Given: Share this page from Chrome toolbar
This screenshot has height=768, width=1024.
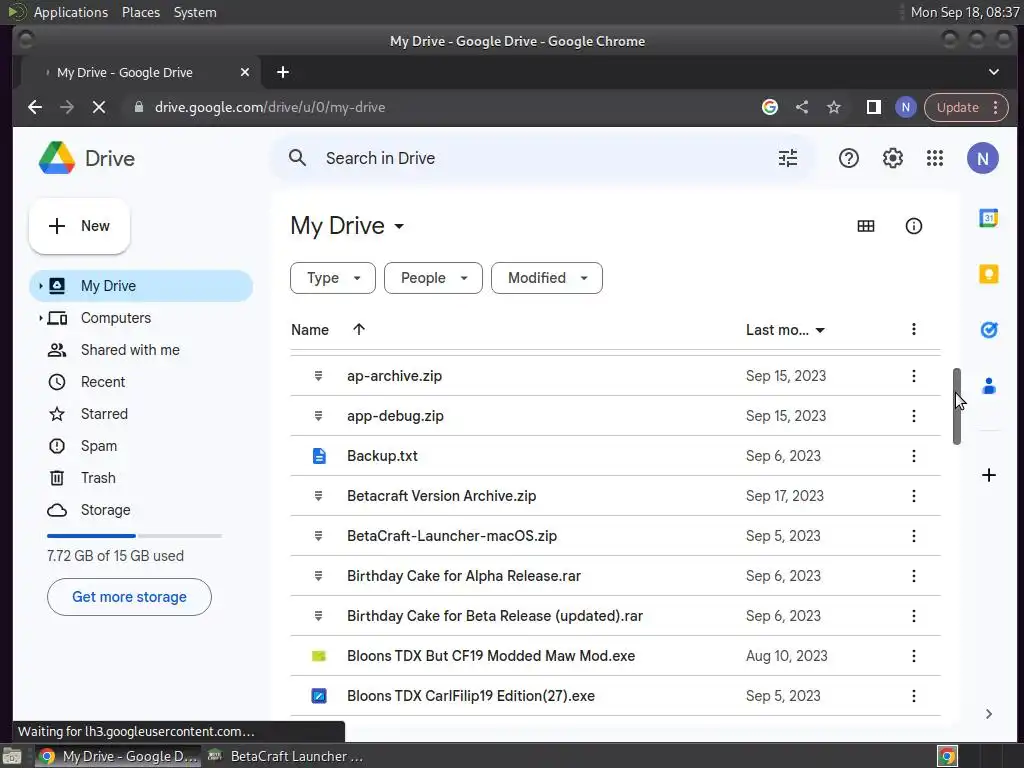Looking at the screenshot, I should click(801, 107).
